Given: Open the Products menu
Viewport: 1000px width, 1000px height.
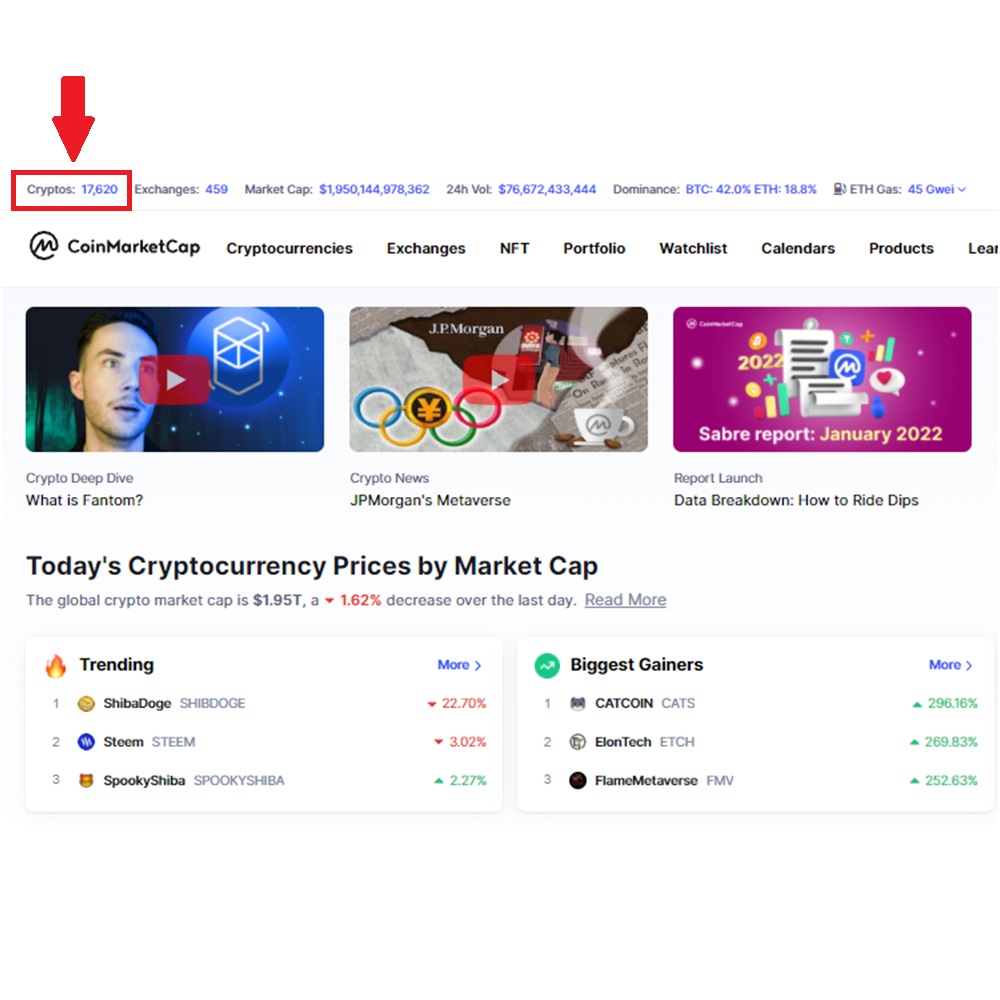Looking at the screenshot, I should 901,248.
